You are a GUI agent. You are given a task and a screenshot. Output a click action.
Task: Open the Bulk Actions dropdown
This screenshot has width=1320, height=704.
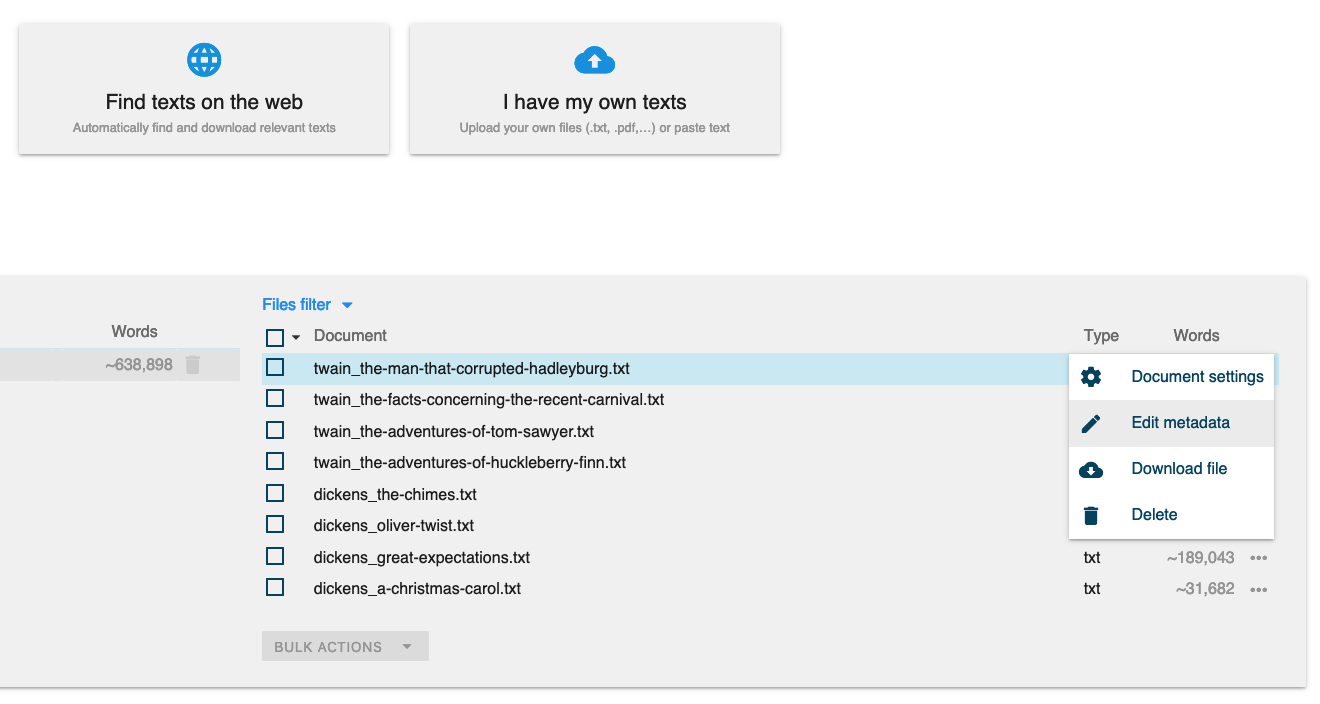click(344, 647)
